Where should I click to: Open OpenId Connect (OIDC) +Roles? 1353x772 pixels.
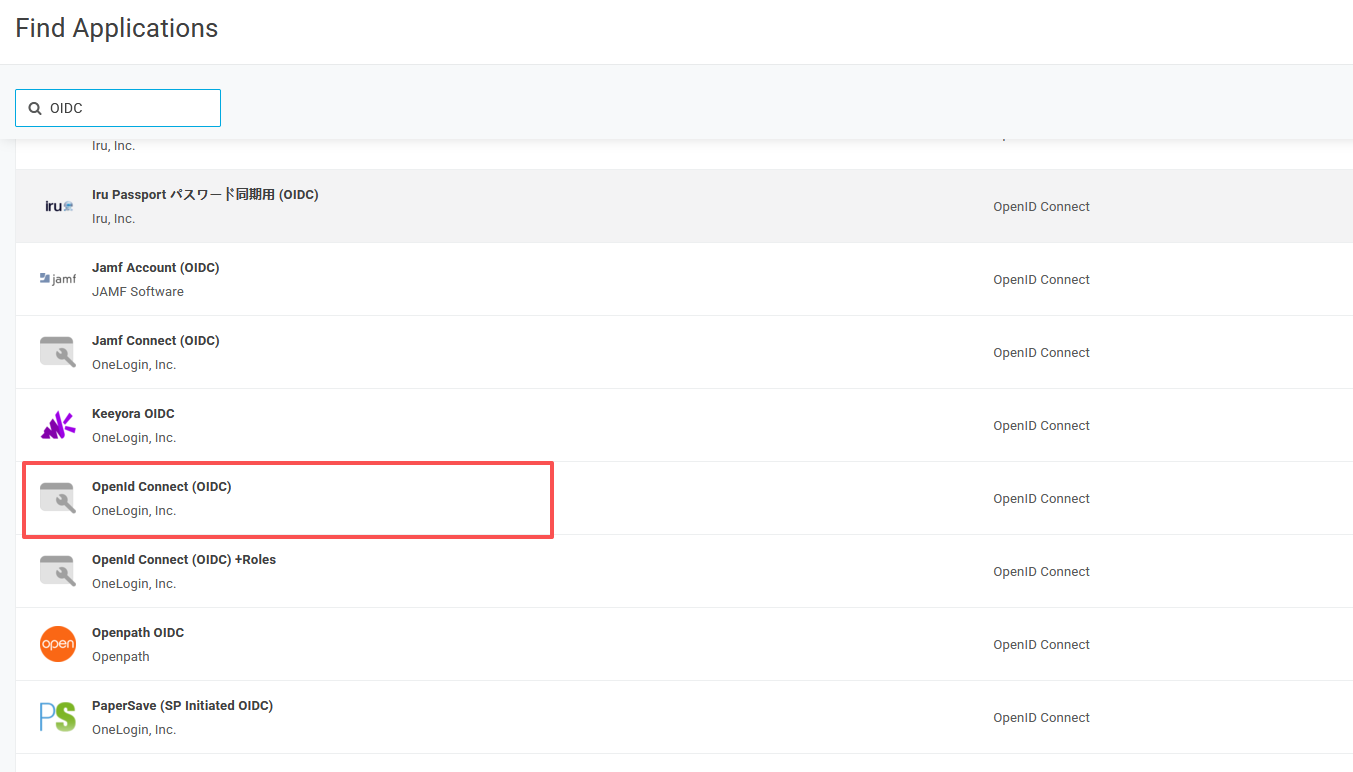coord(184,560)
